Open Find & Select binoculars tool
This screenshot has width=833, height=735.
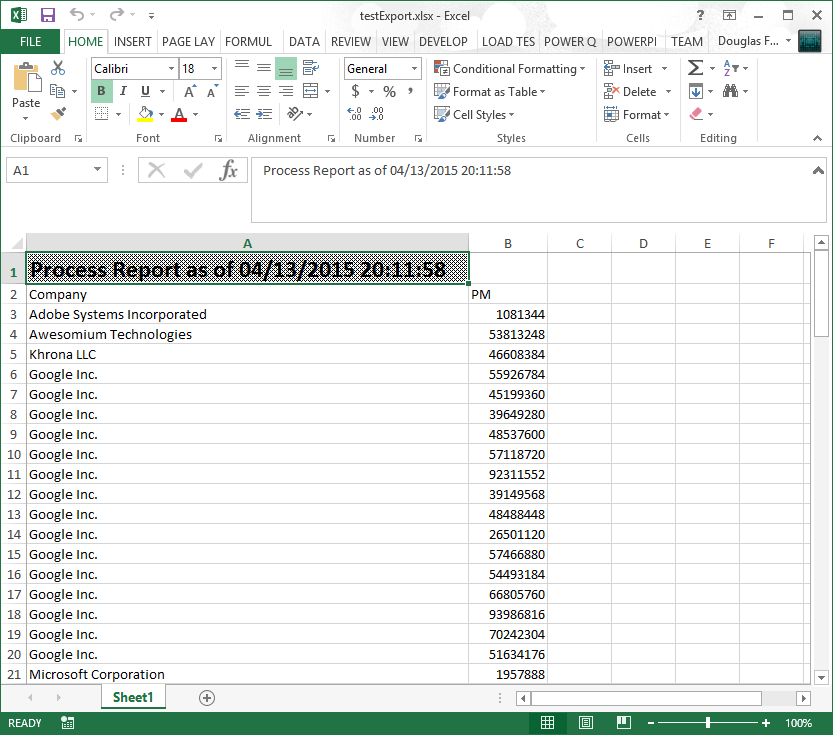pos(730,91)
